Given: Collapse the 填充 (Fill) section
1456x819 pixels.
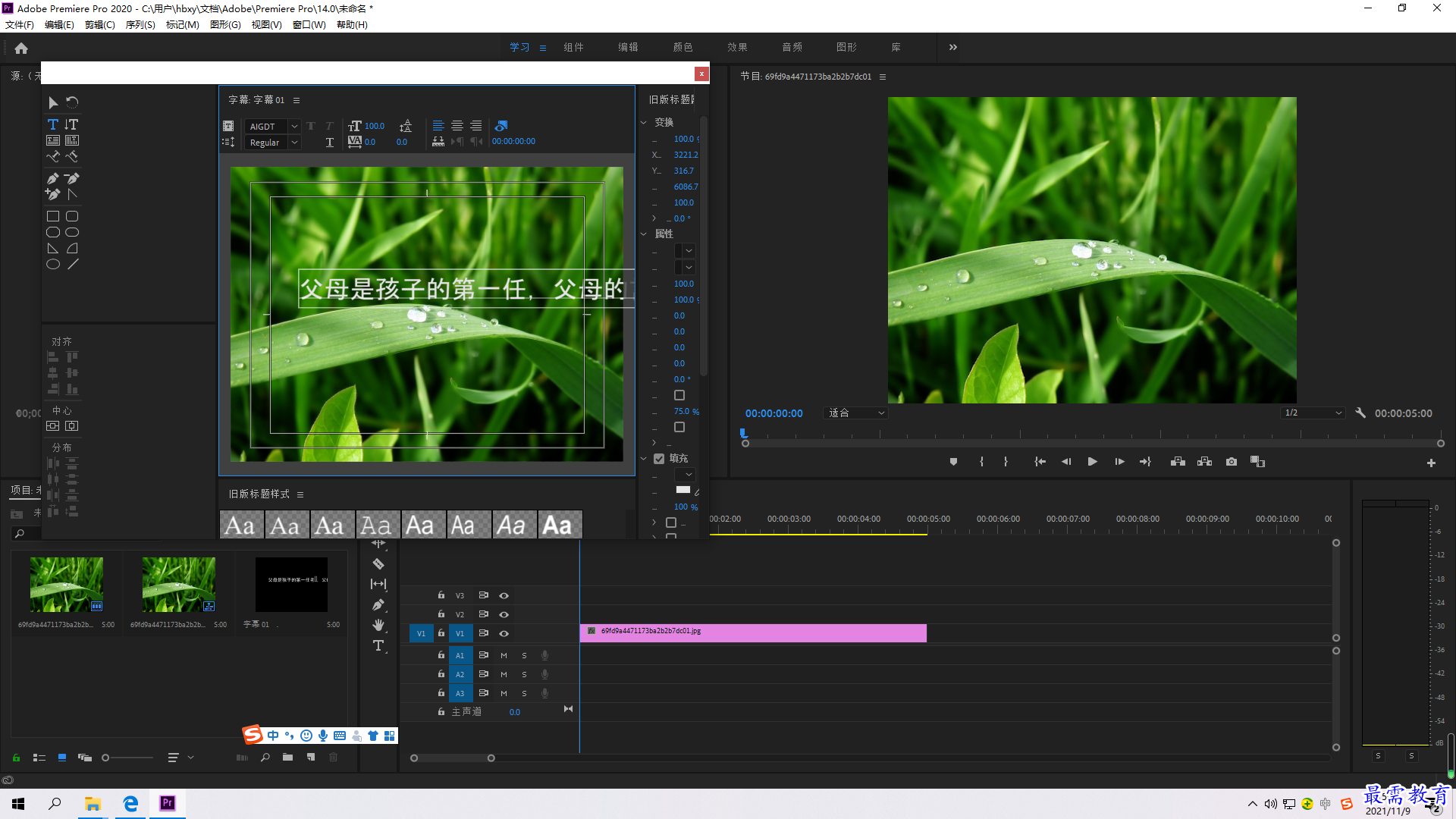Looking at the screenshot, I should [x=644, y=459].
